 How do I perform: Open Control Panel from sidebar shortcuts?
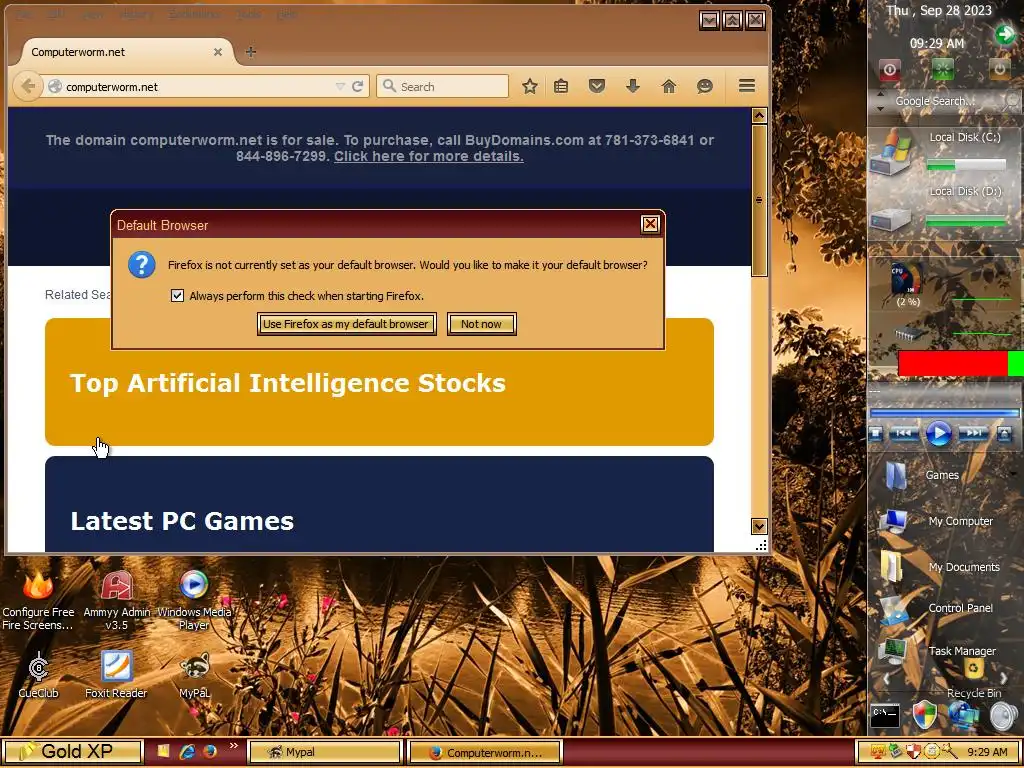937,608
